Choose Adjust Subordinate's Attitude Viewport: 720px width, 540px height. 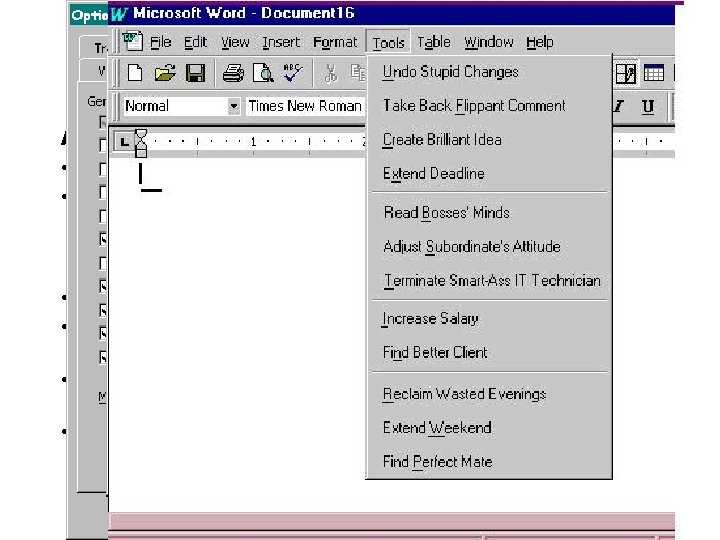coord(489,247)
